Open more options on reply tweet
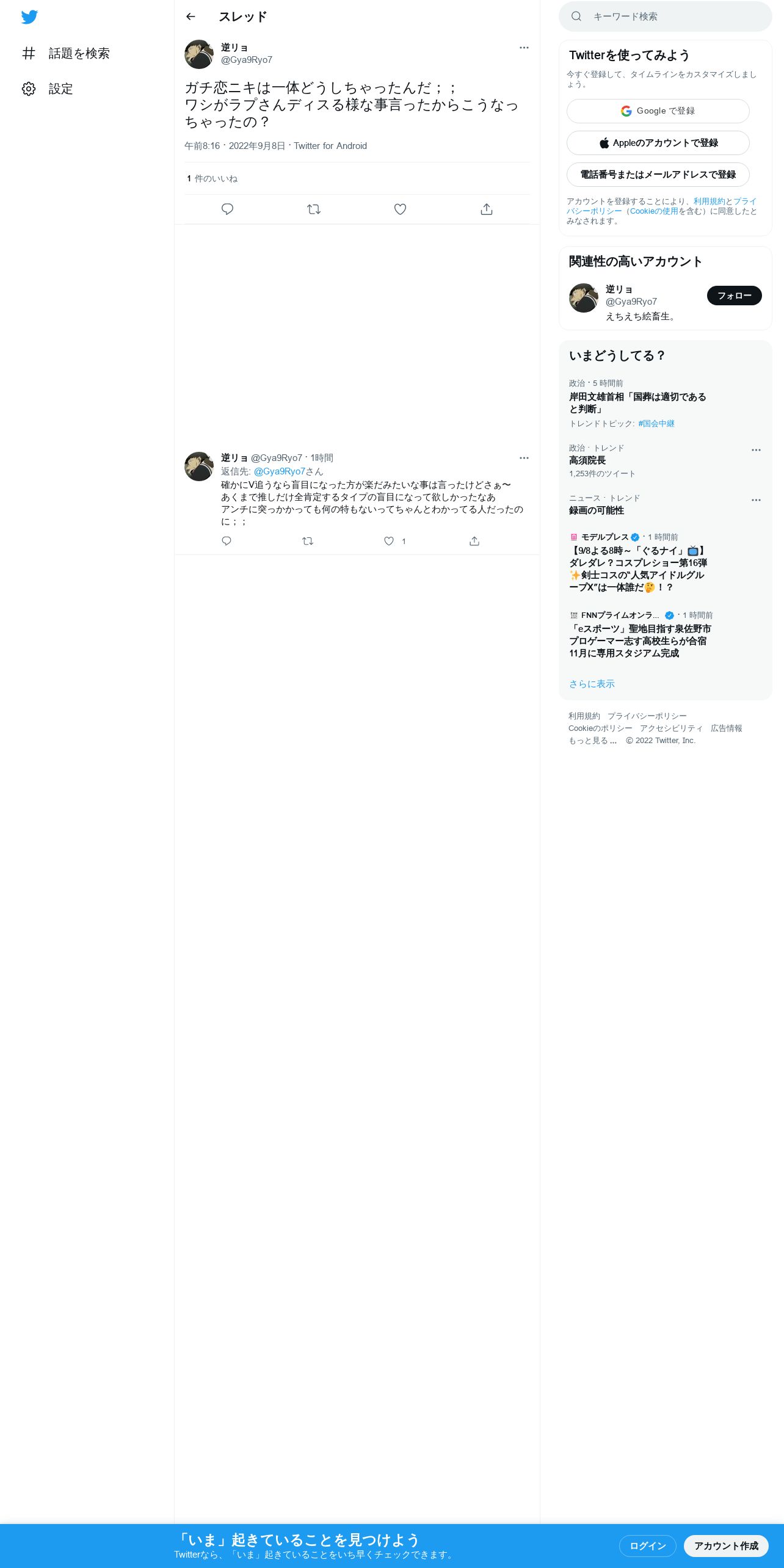The height and width of the screenshot is (1568, 784). click(x=524, y=458)
